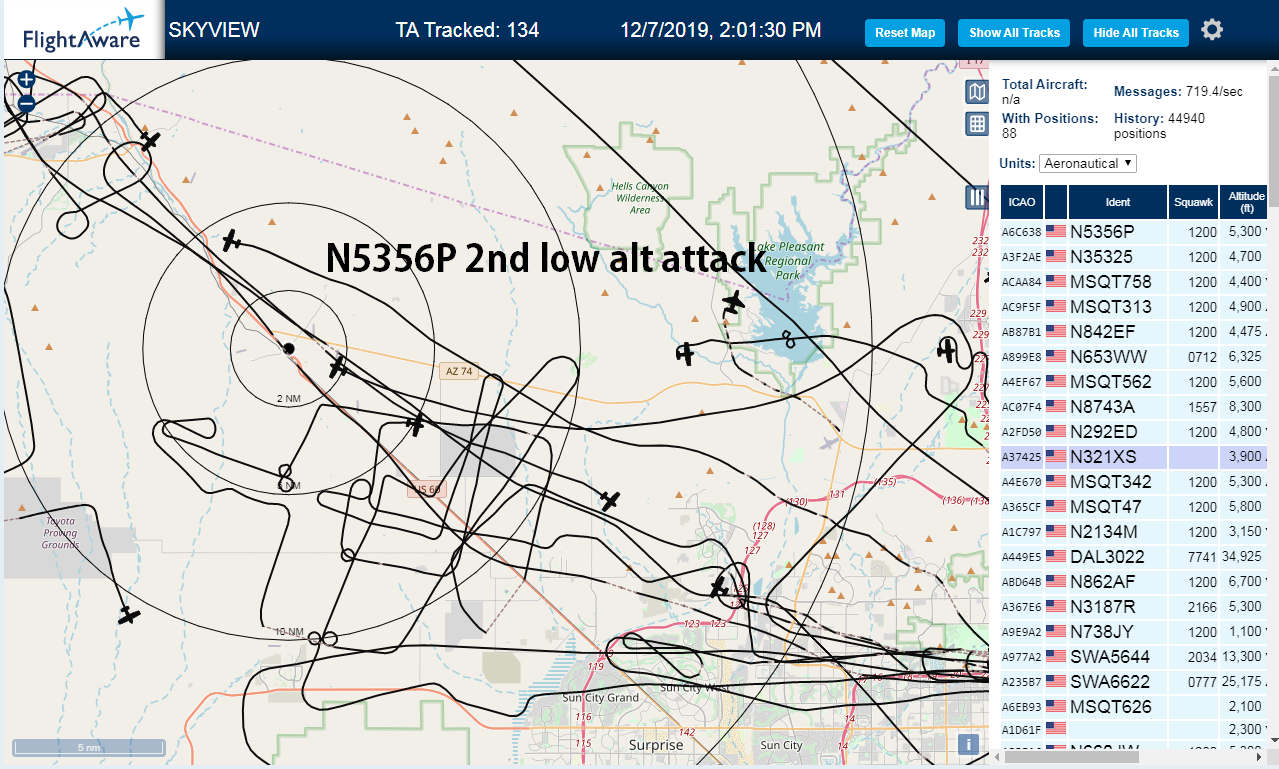Click altitude 34,925 cell
The height and width of the screenshot is (769, 1279).
1244,557
